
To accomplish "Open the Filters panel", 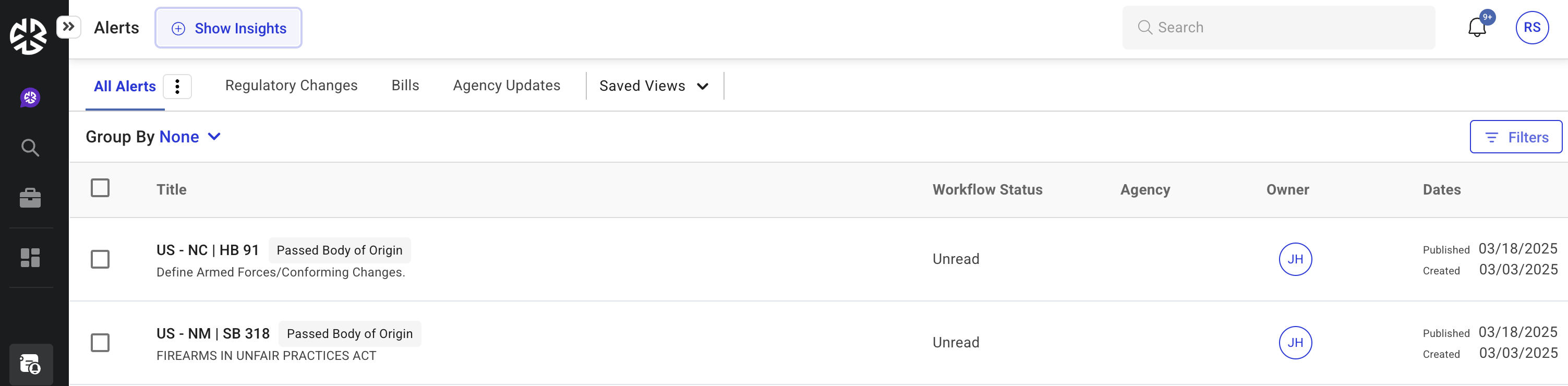I will point(1515,137).
